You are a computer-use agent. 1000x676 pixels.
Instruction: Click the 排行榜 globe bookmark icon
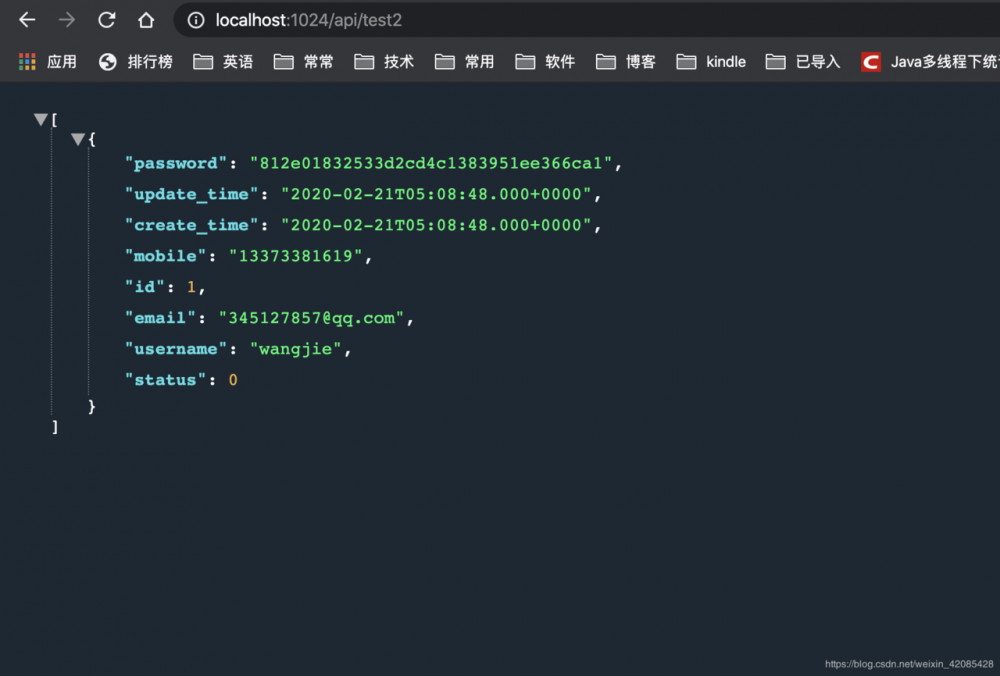coord(106,61)
